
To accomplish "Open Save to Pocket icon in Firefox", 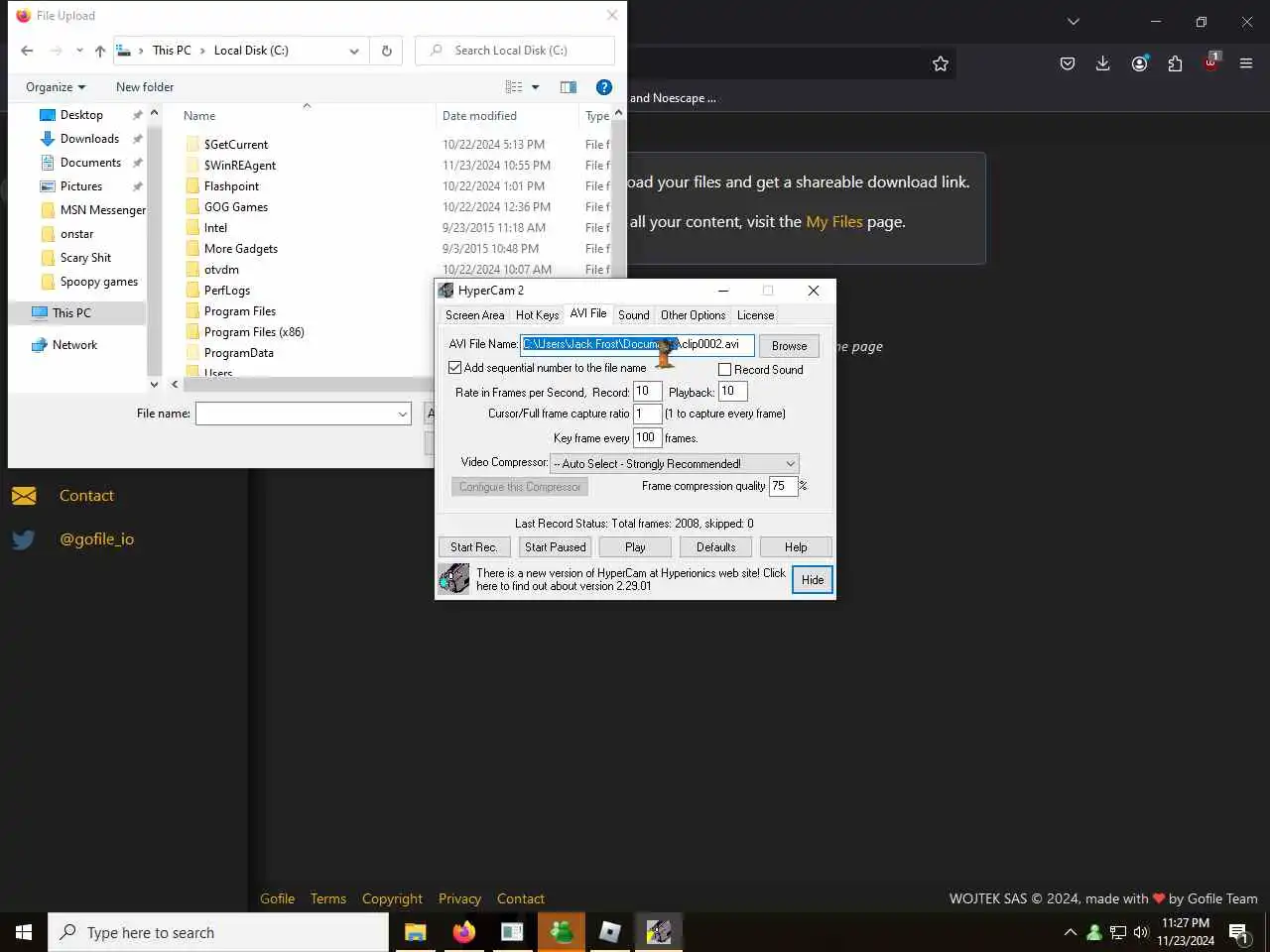I will (1068, 63).
